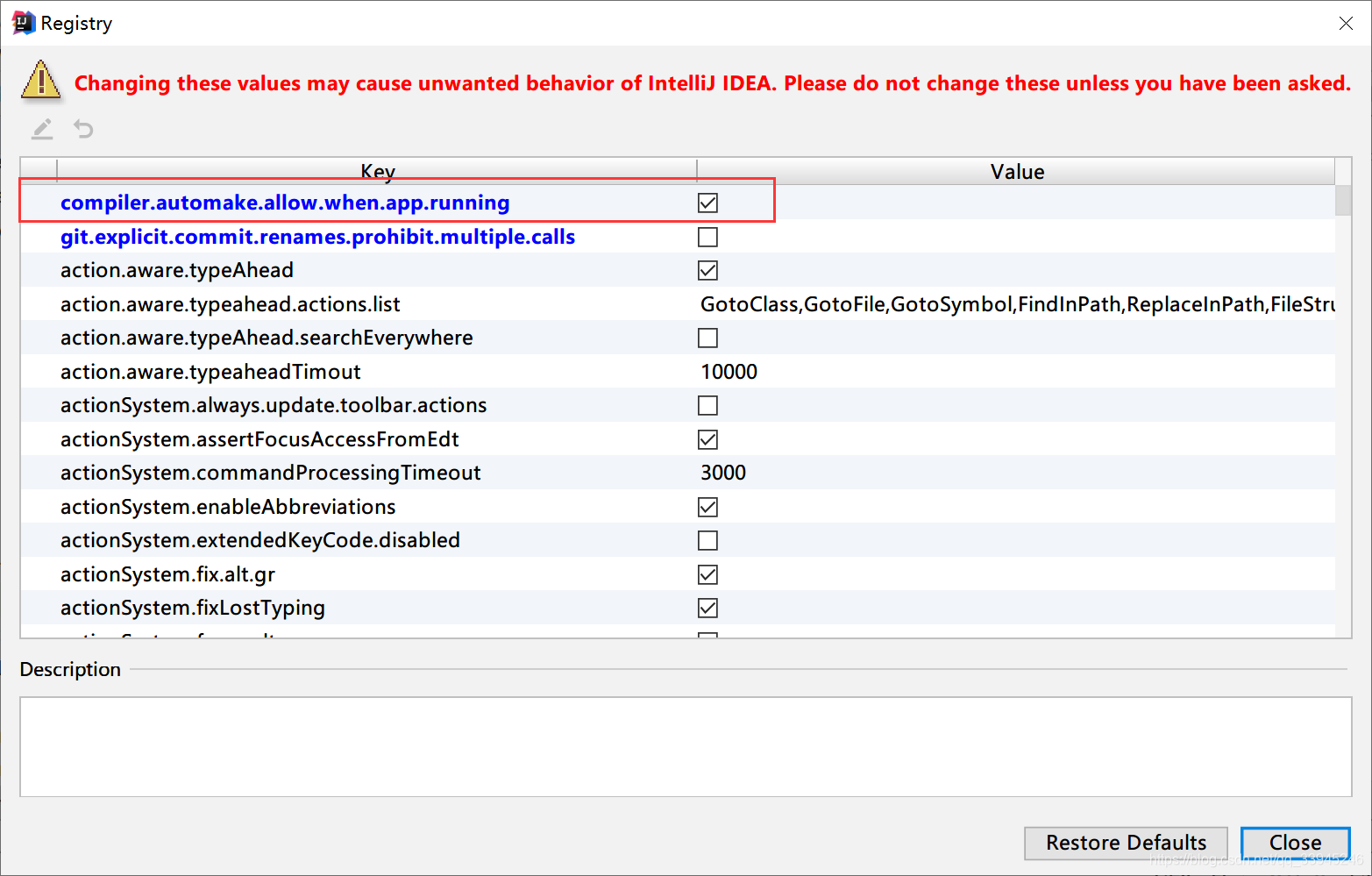The width and height of the screenshot is (1372, 876).
Task: Click the Close button
Action: [x=1295, y=843]
